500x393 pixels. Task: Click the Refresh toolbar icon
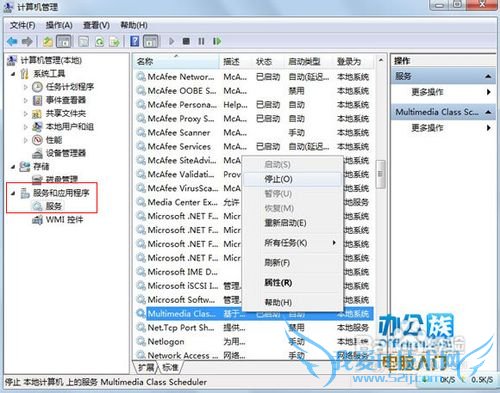click(99, 42)
